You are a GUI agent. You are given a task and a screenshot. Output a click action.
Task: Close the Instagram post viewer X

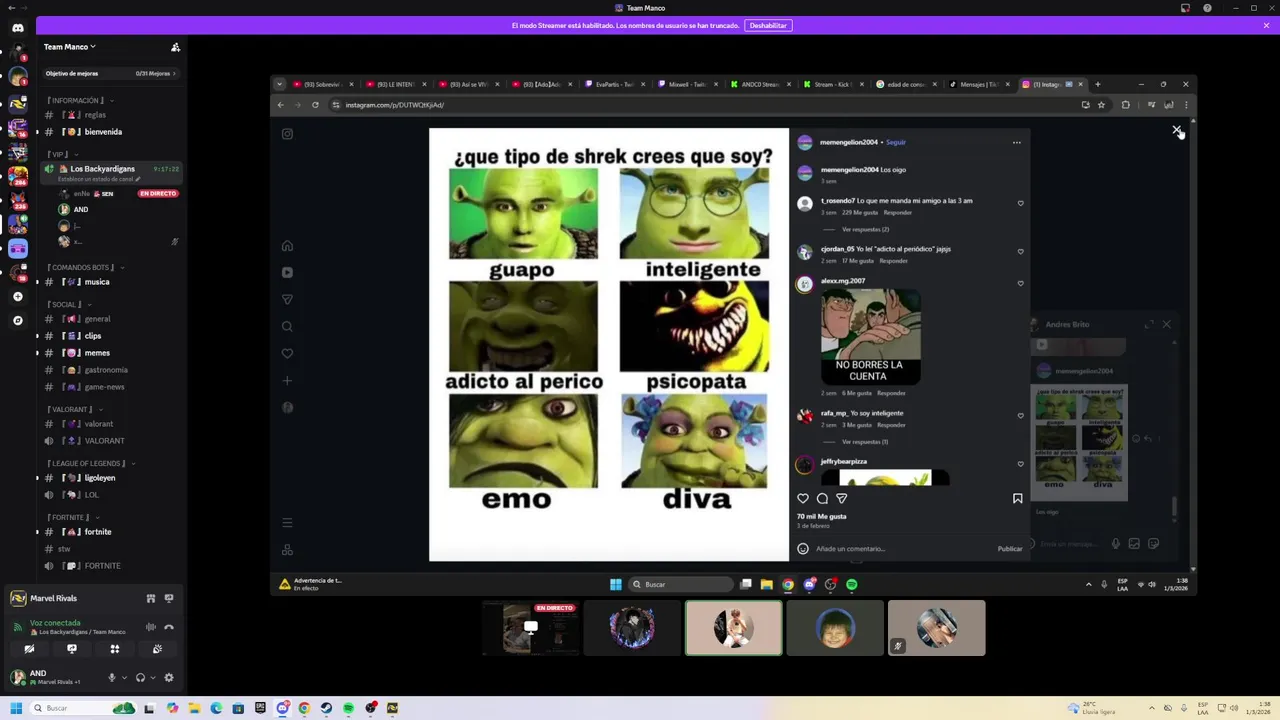coord(1177,130)
